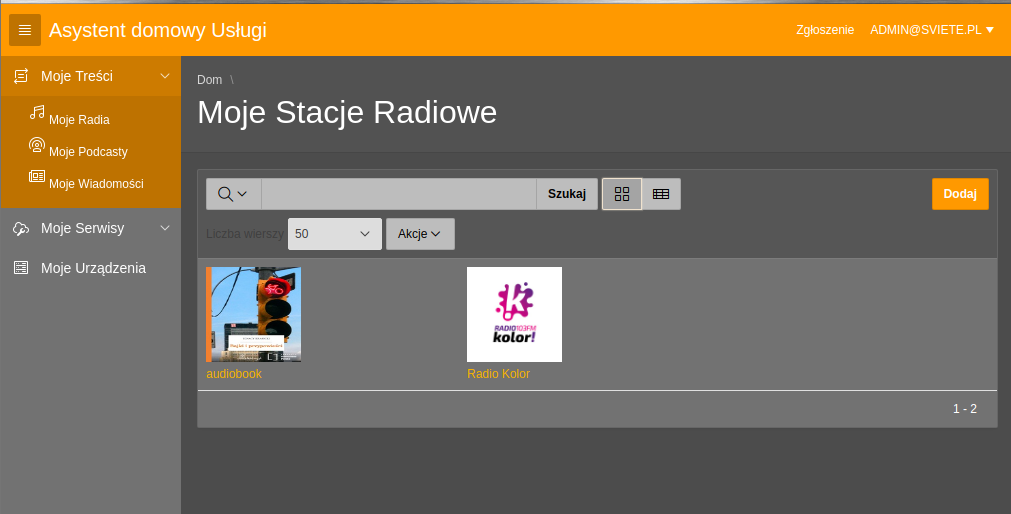The image size is (1011, 514).
Task: Open the Radio Kolor station thumbnail
Action: coord(515,315)
